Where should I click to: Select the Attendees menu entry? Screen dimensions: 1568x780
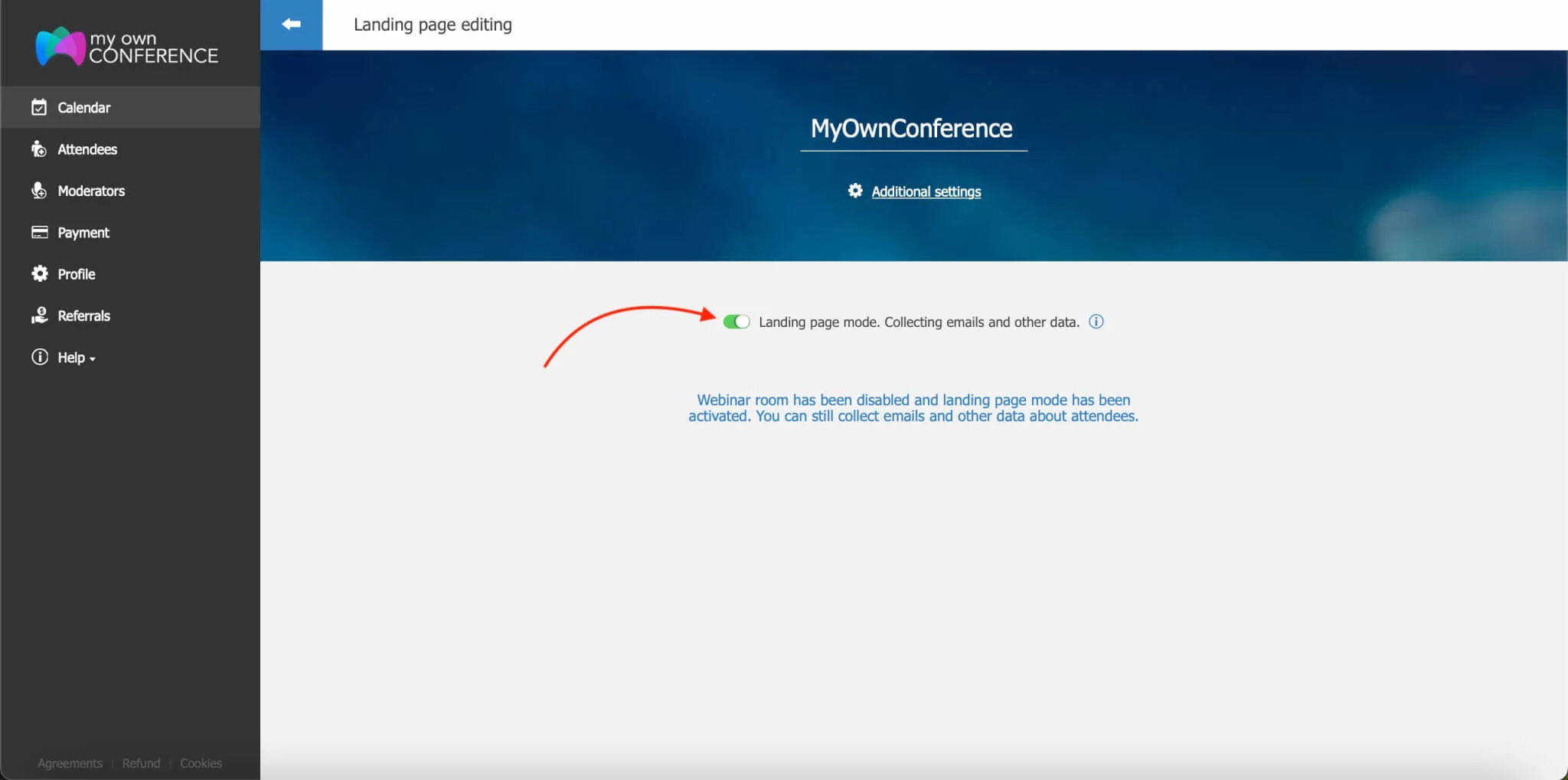(x=87, y=148)
